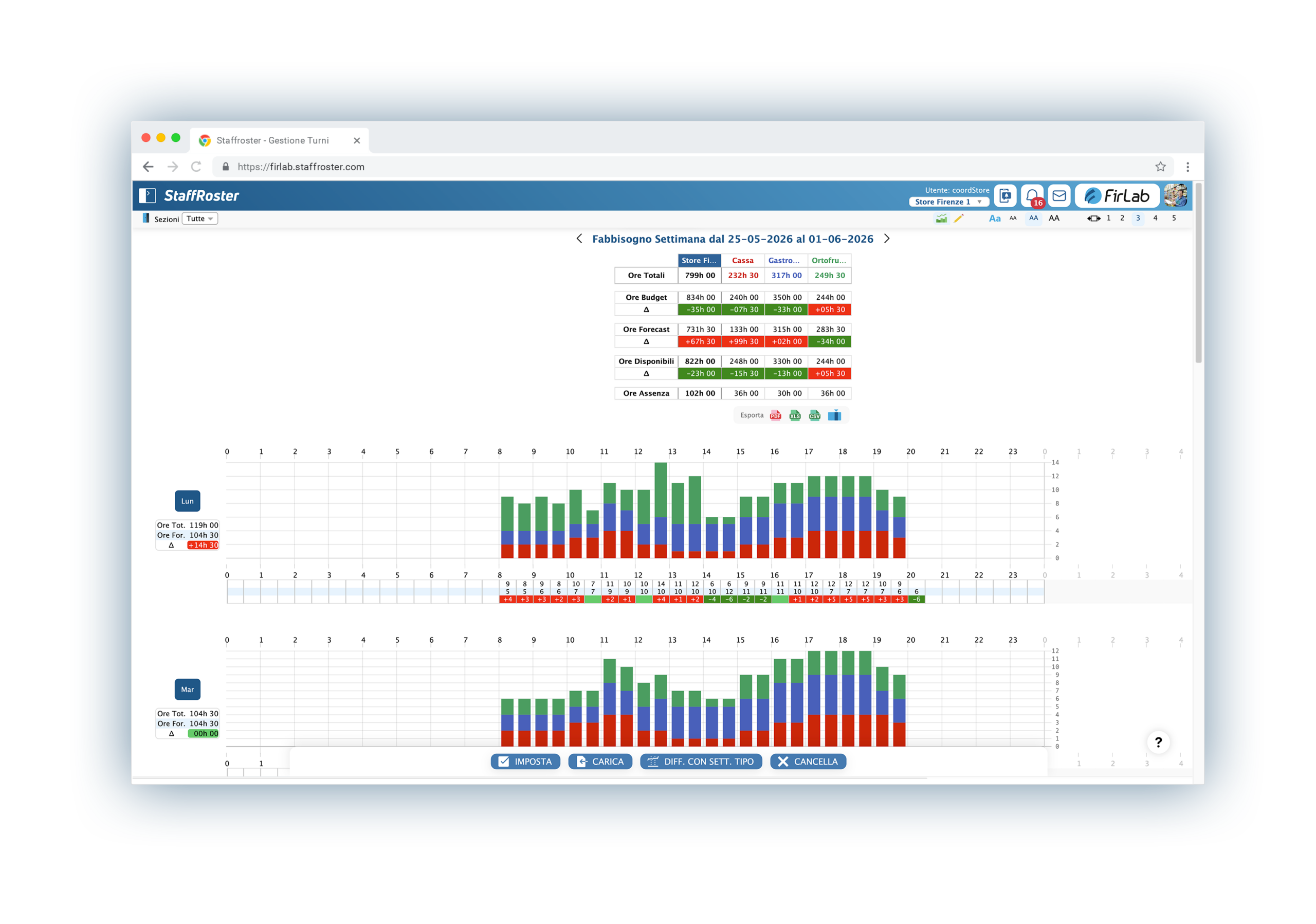Screen dimensions: 1316x924
Task: Click the Forecast delta +99h 30 cell
Action: click(743, 341)
